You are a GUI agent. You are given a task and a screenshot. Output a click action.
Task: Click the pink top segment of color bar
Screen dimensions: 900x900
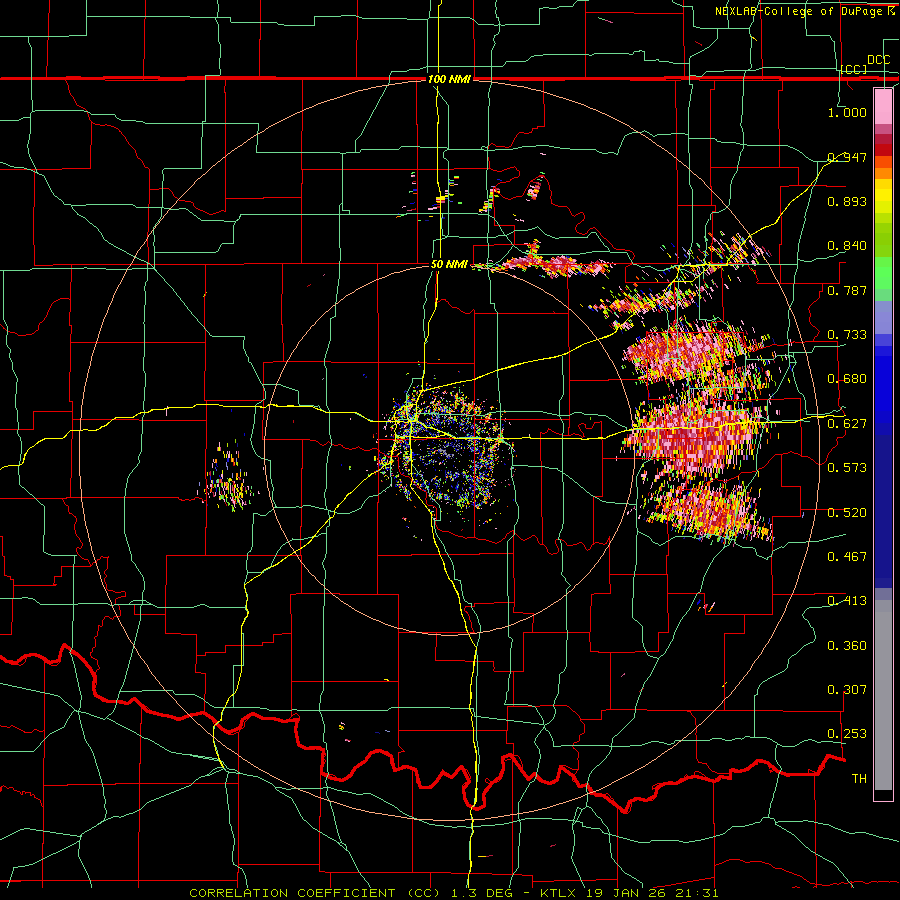pyautogui.click(x=883, y=107)
